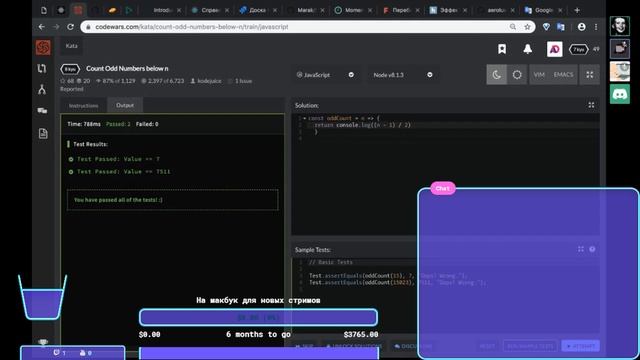The width and height of the screenshot is (640, 360).
Task: Open the Chrome profile icon
Action: [x=581, y=27]
